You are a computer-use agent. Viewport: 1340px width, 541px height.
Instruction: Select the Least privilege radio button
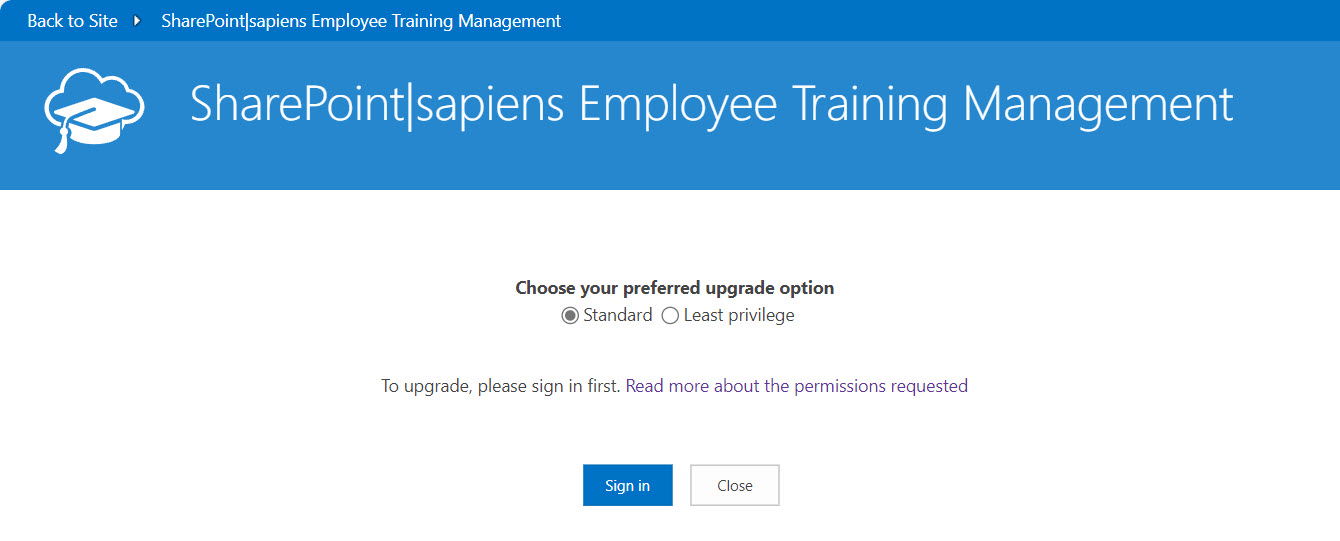(670, 316)
